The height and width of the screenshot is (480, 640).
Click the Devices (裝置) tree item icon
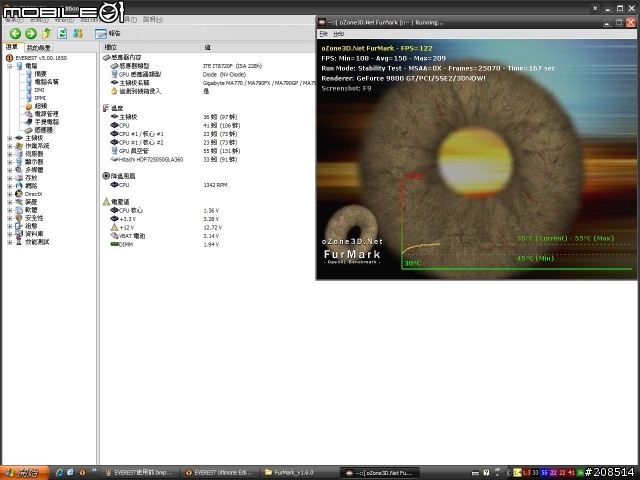[x=19, y=202]
